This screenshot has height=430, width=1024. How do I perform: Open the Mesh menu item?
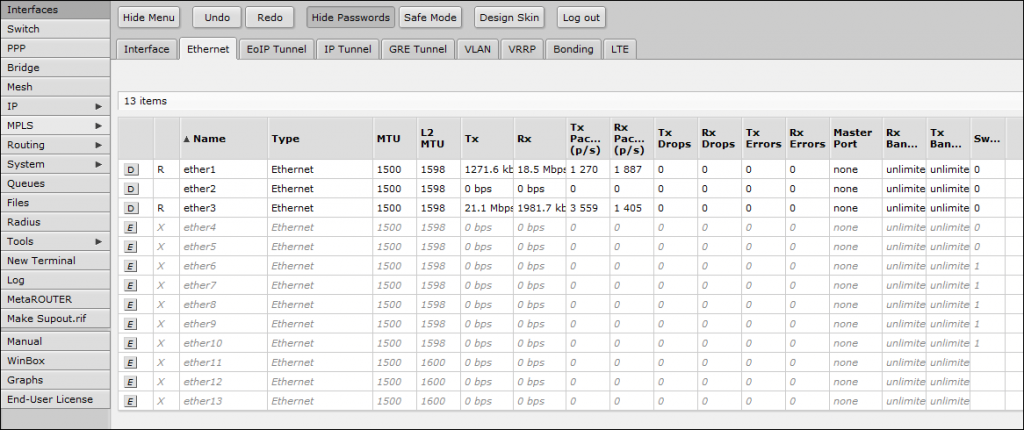55,87
